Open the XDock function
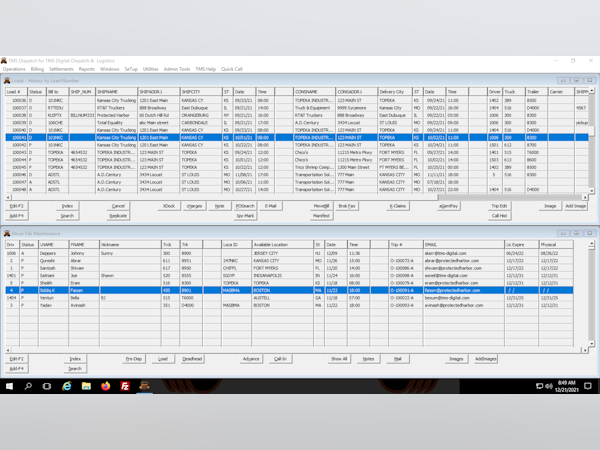 pos(169,206)
